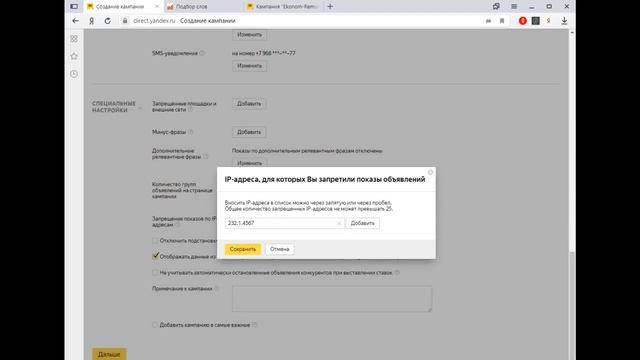This screenshot has width=640, height=360.
Task: Click the red round extension icon
Action: pos(522,21)
